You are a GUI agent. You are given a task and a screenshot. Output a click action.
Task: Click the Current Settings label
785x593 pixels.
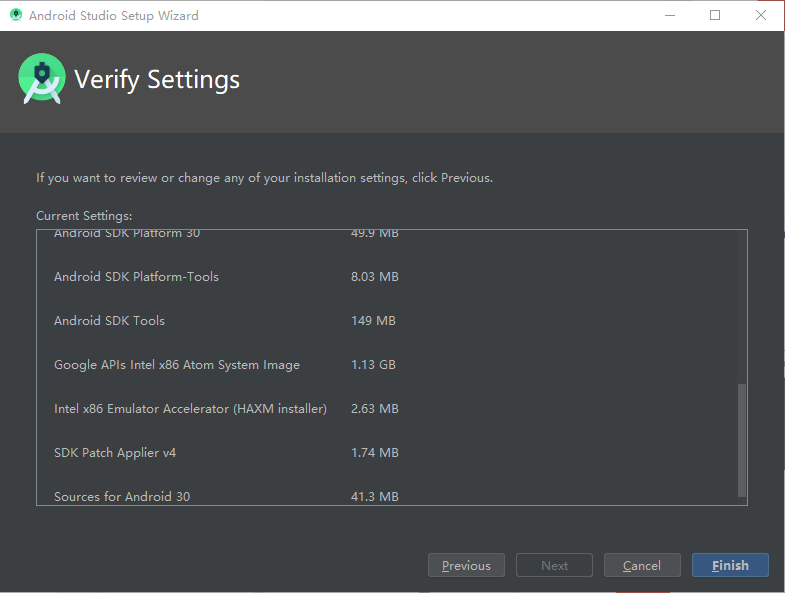coord(84,216)
